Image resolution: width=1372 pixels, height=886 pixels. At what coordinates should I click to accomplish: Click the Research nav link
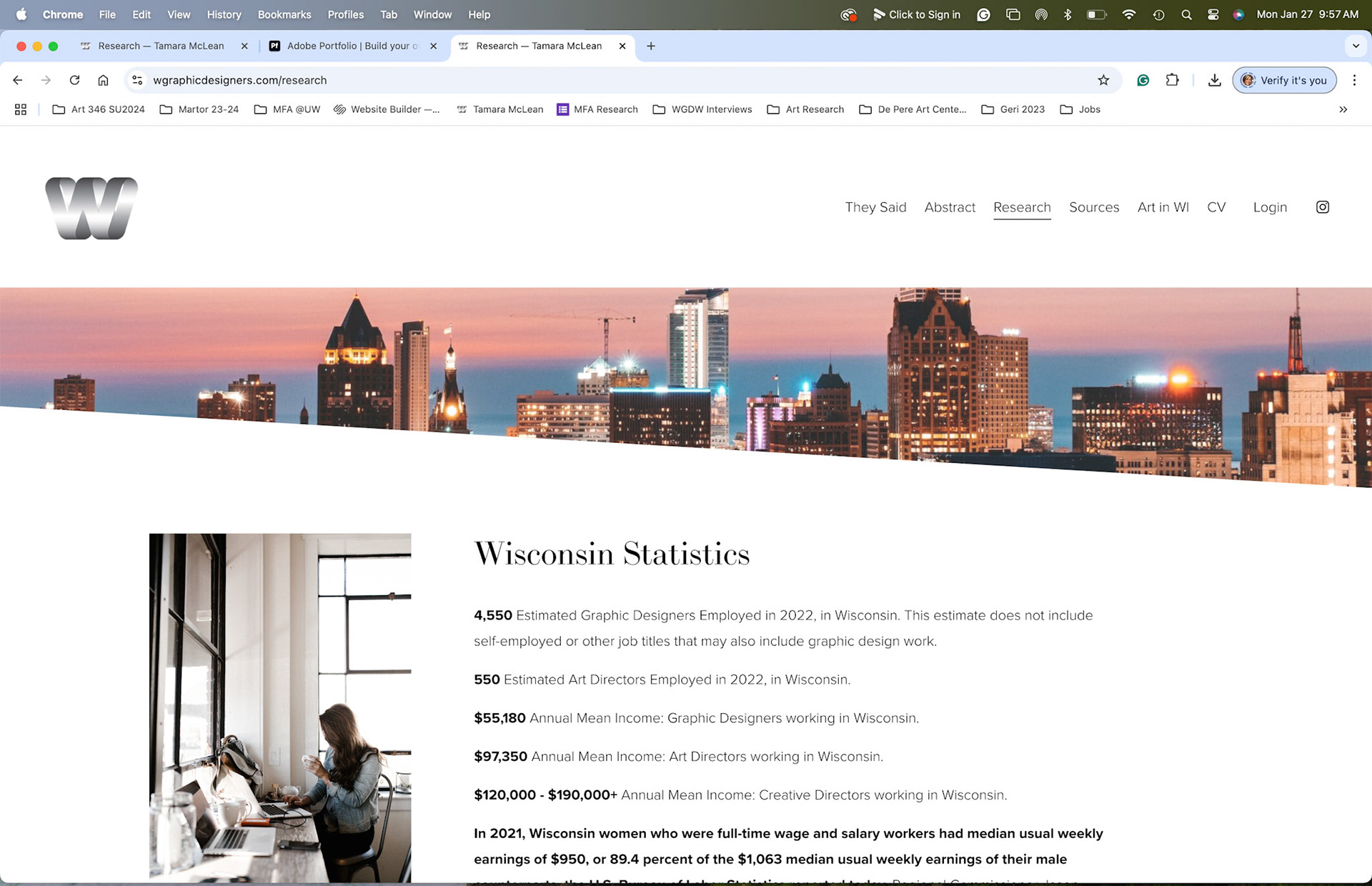(x=1022, y=207)
